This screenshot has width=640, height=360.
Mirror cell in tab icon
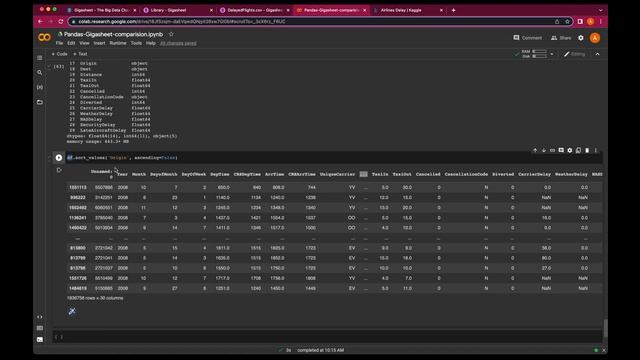click(578, 151)
